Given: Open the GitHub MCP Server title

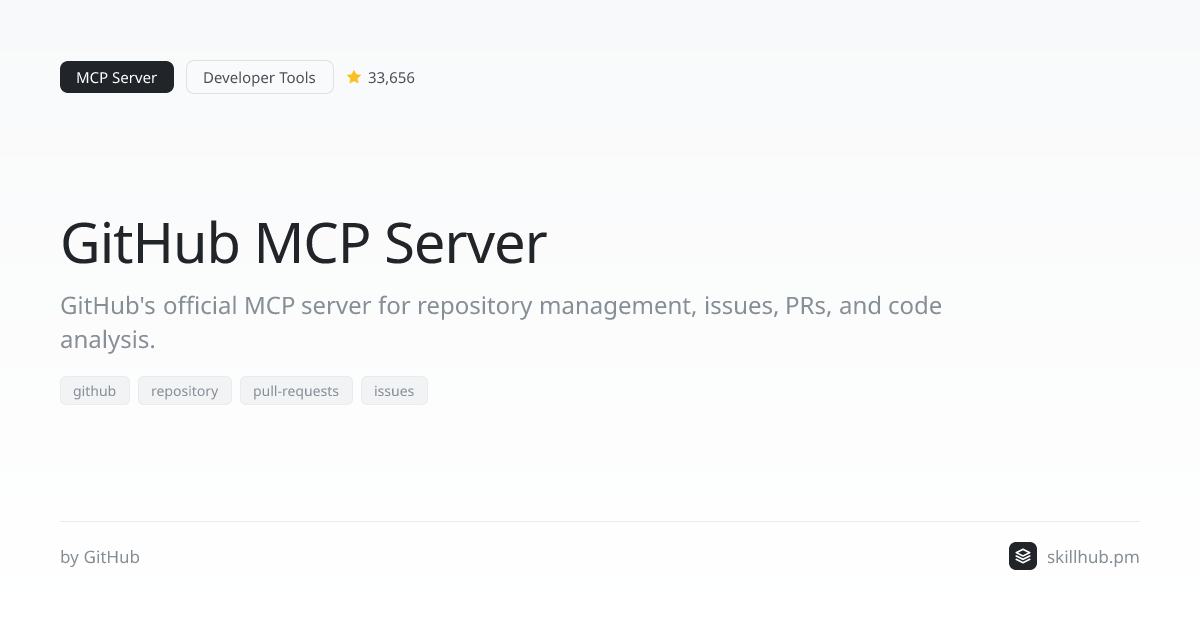Looking at the screenshot, I should 304,243.
